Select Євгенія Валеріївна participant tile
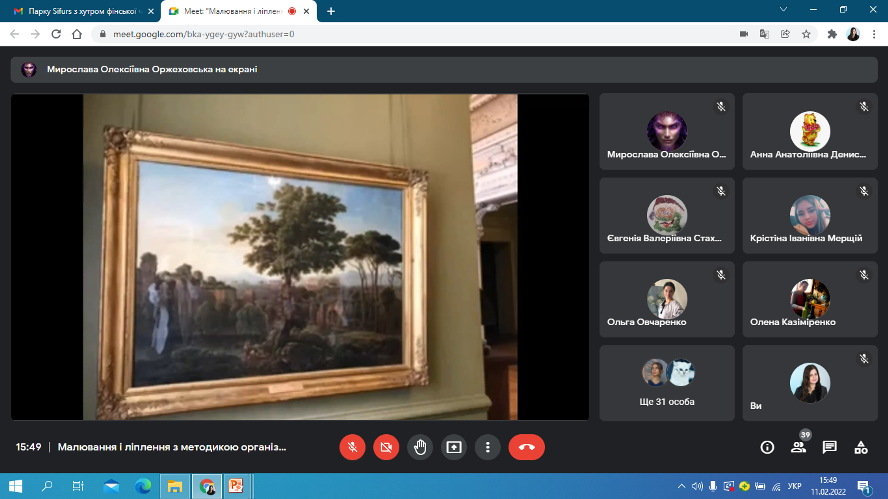This screenshot has width=888, height=499. click(667, 215)
